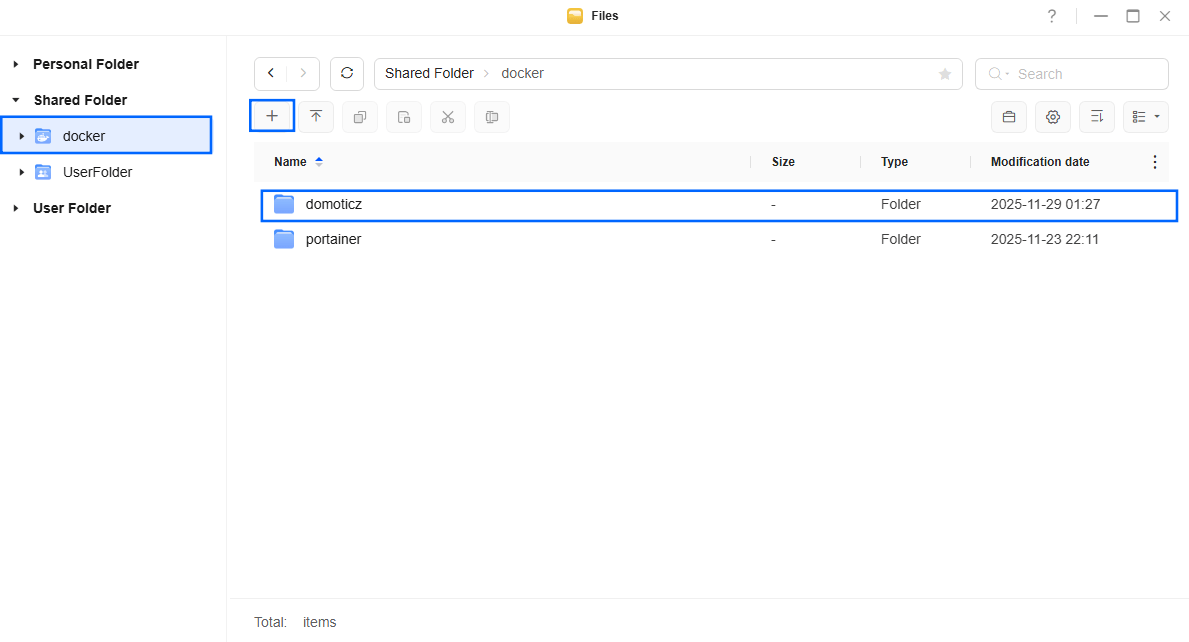
Task: Open the Files help question mark
Action: (x=1051, y=16)
